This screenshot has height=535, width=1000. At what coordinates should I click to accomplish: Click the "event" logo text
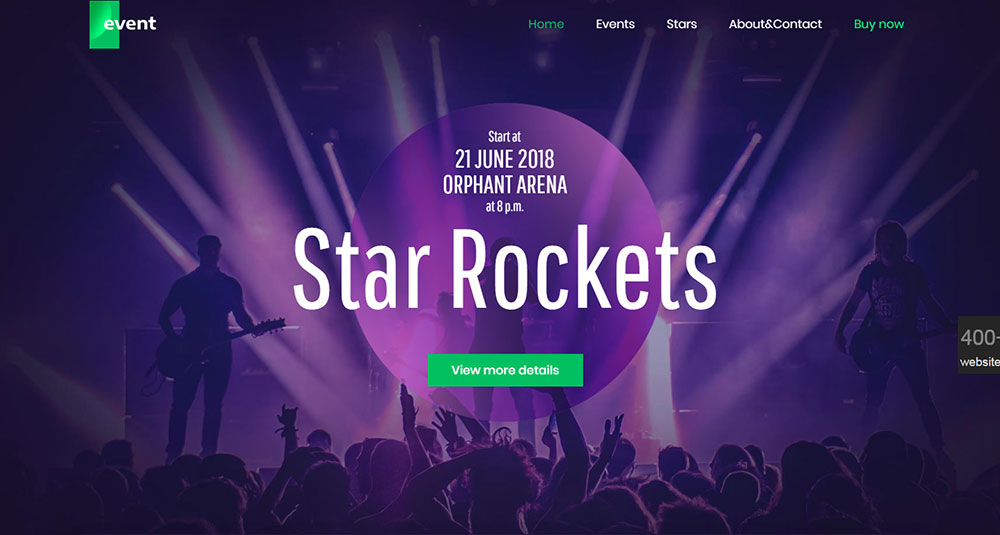point(130,24)
